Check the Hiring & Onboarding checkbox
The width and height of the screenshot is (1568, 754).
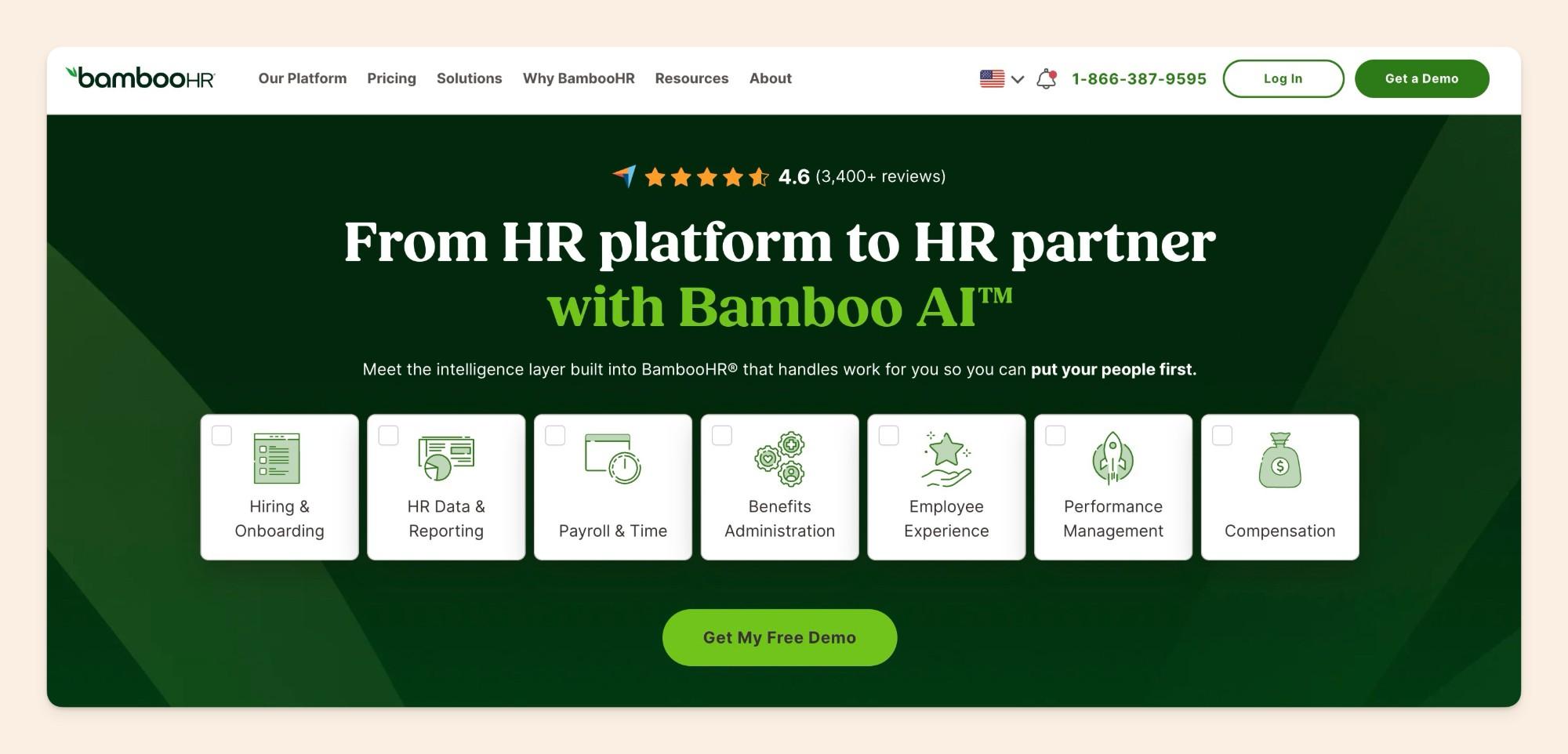(x=222, y=435)
